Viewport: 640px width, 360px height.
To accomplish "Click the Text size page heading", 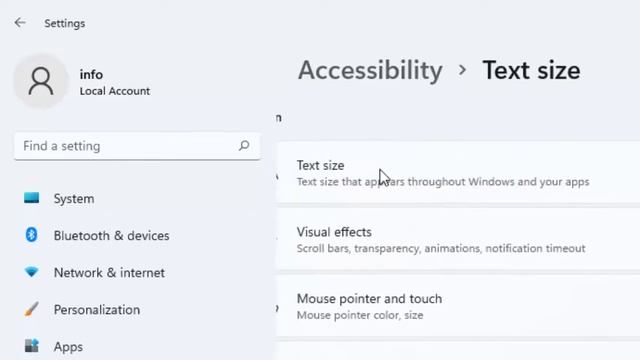I will [531, 71].
